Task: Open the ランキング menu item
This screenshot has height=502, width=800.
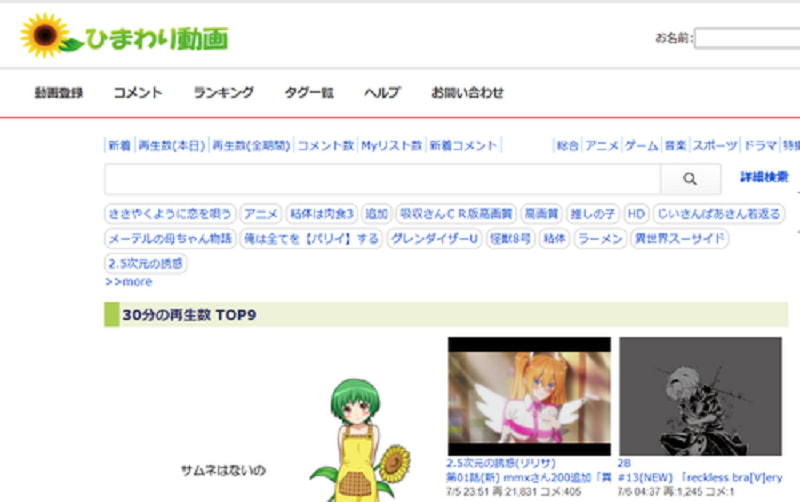Action: [x=223, y=92]
